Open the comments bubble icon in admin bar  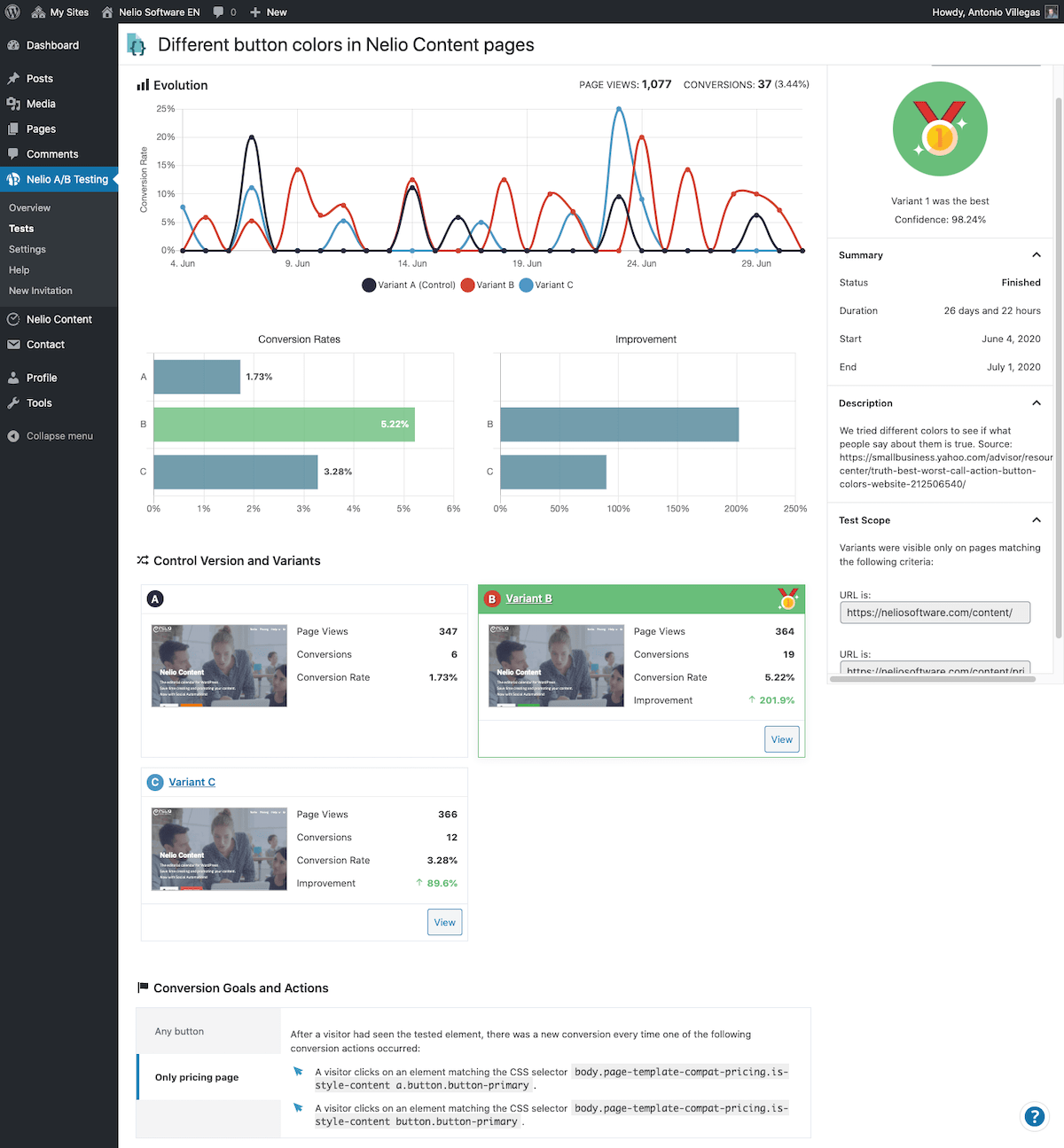[219, 12]
